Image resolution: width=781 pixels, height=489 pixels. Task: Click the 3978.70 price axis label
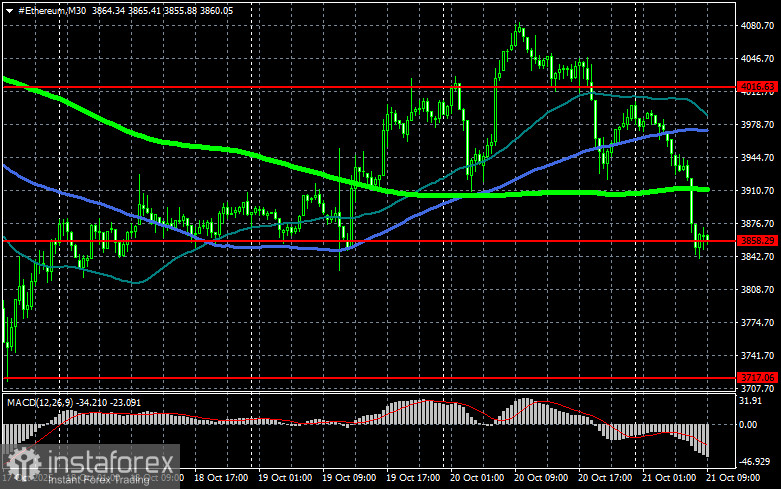coord(758,124)
